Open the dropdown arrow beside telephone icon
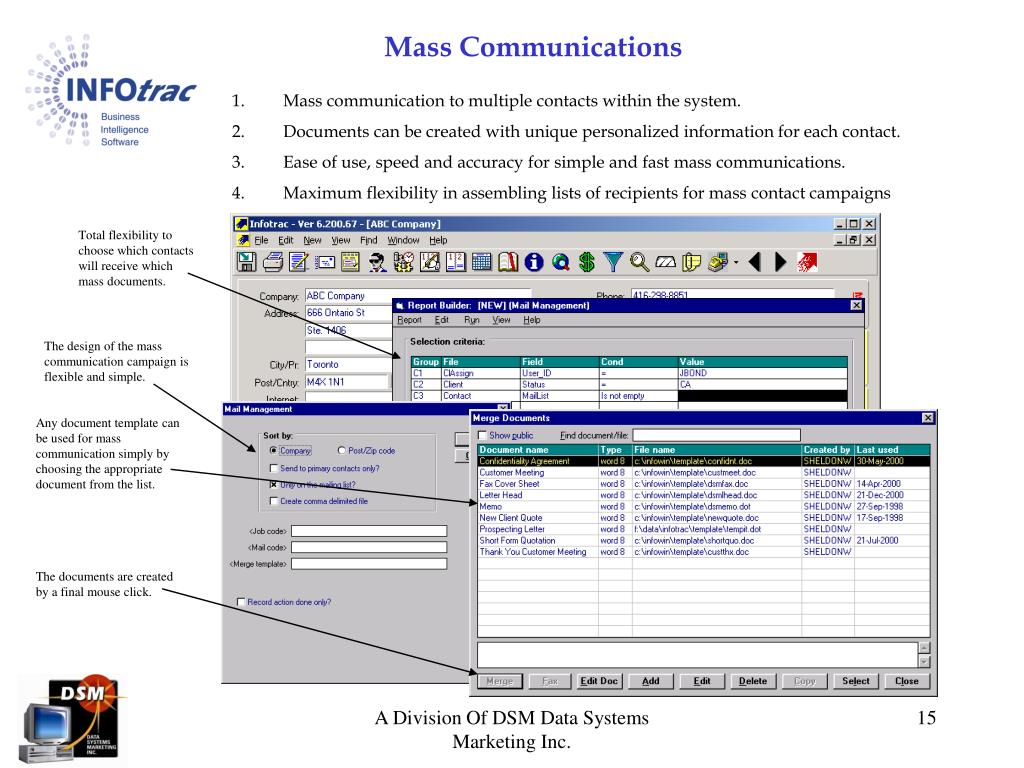The width and height of the screenshot is (1024, 768). coord(736,263)
